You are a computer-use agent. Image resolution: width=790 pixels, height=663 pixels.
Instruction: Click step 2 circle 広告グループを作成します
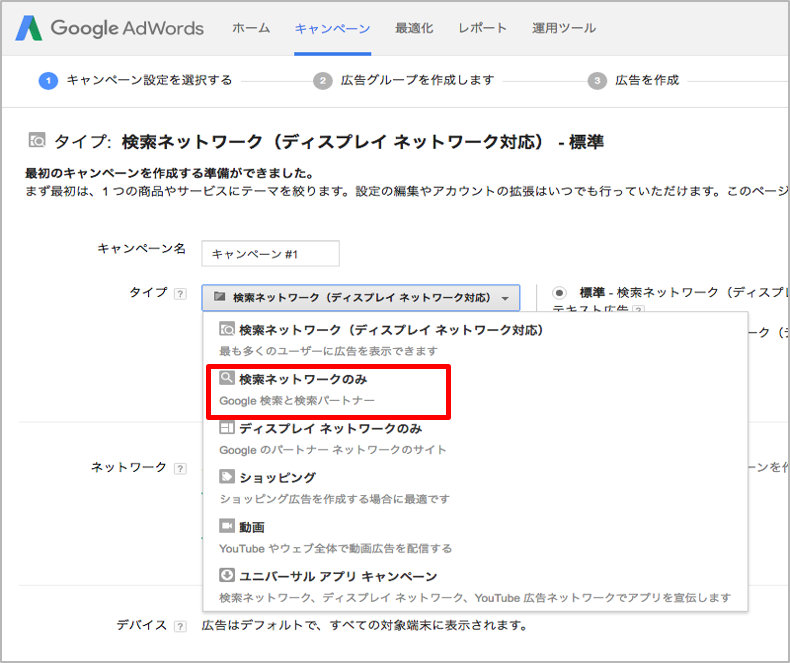click(323, 81)
